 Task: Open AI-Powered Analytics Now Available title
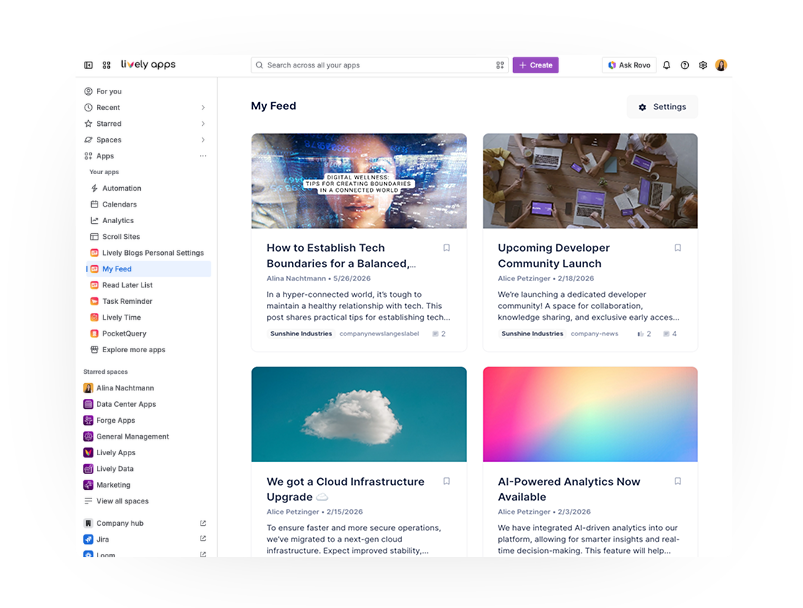point(569,489)
